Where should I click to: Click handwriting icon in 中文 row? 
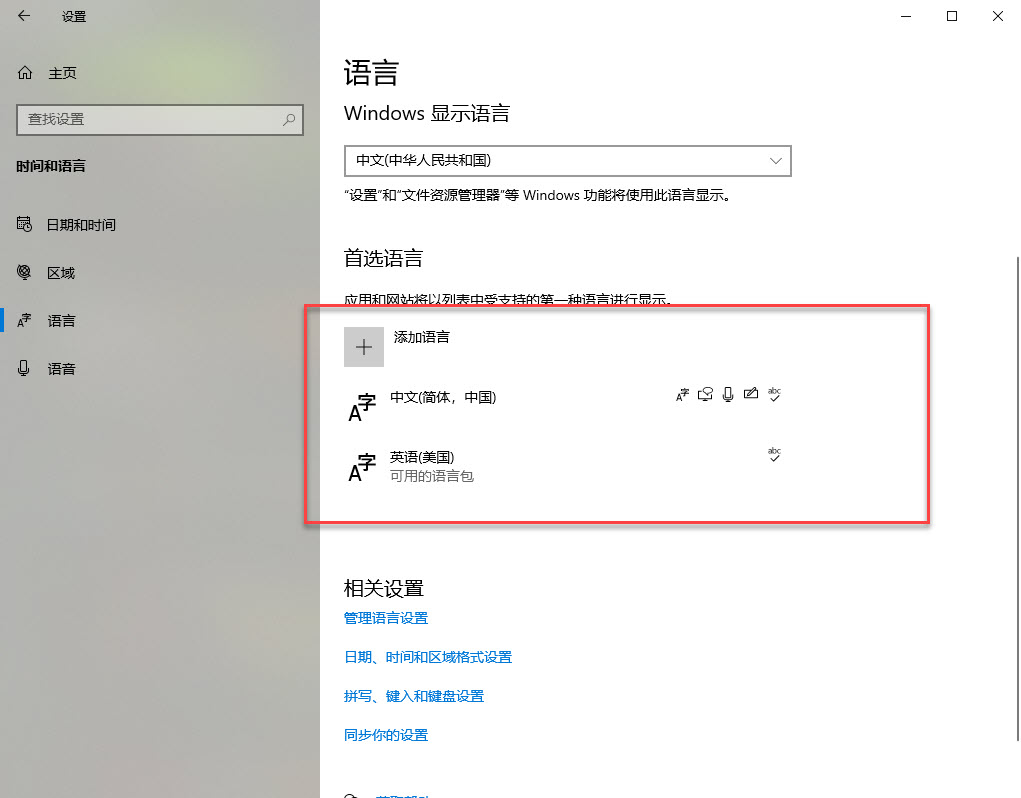[751, 393]
